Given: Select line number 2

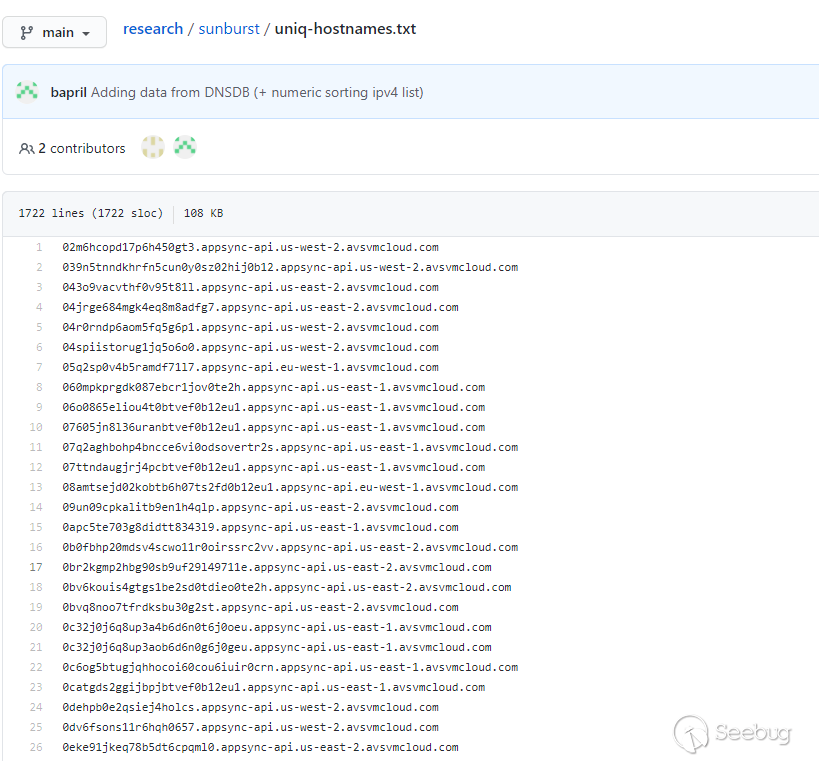Looking at the screenshot, I should click(x=39, y=267).
